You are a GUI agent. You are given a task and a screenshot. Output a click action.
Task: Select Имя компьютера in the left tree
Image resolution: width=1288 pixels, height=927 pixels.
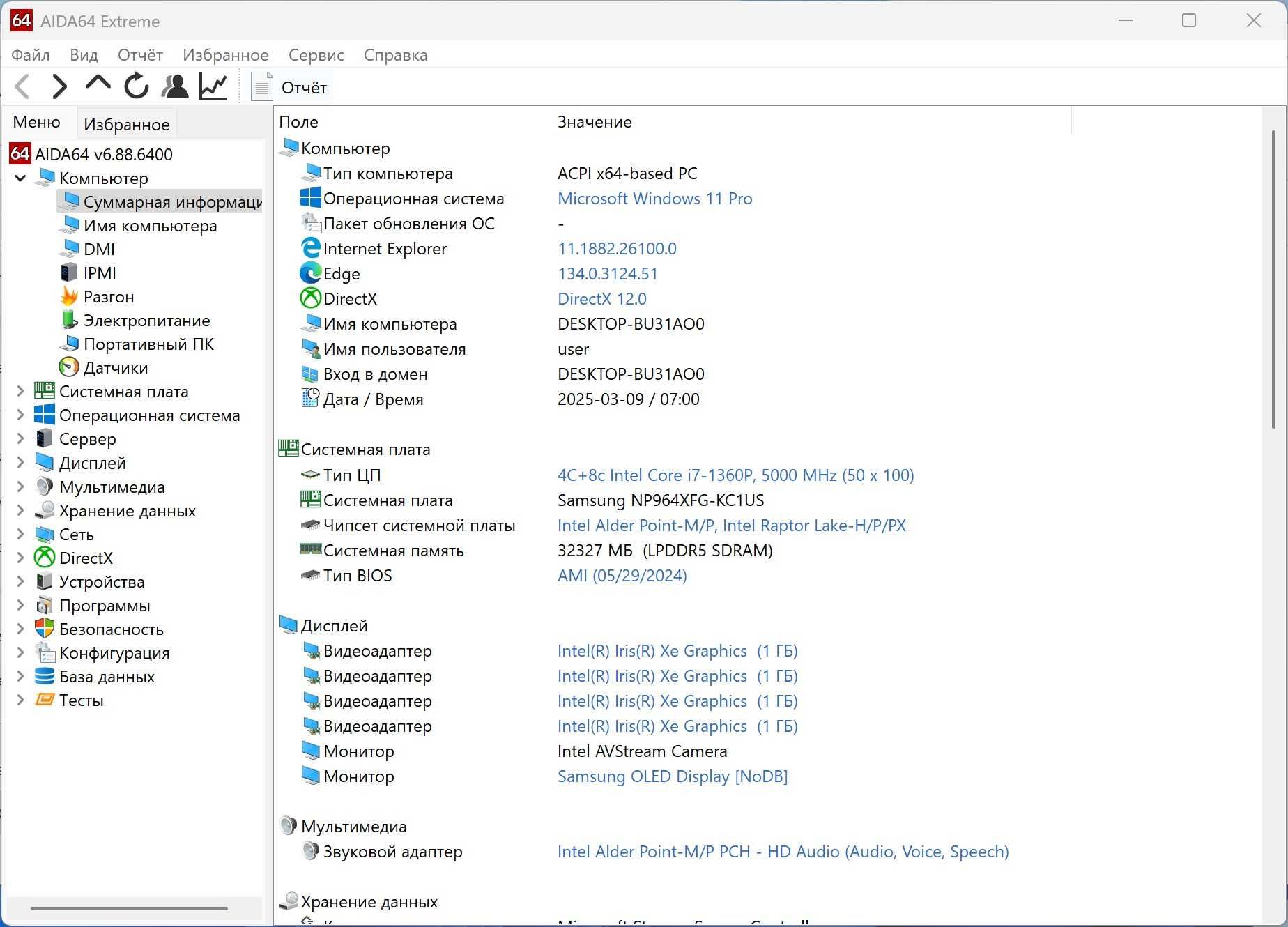click(150, 225)
